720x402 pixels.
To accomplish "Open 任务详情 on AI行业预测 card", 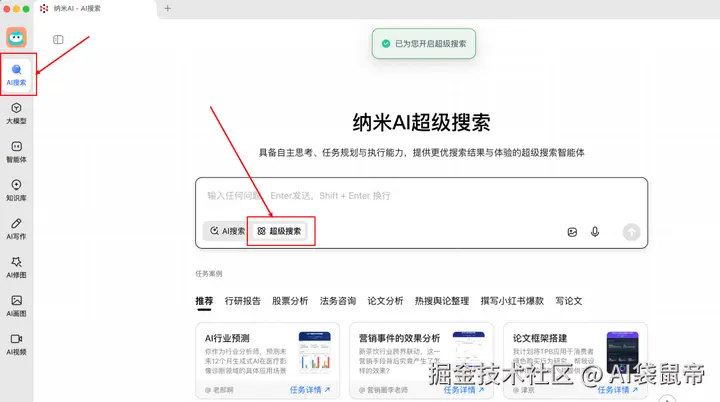I will tap(310, 390).
